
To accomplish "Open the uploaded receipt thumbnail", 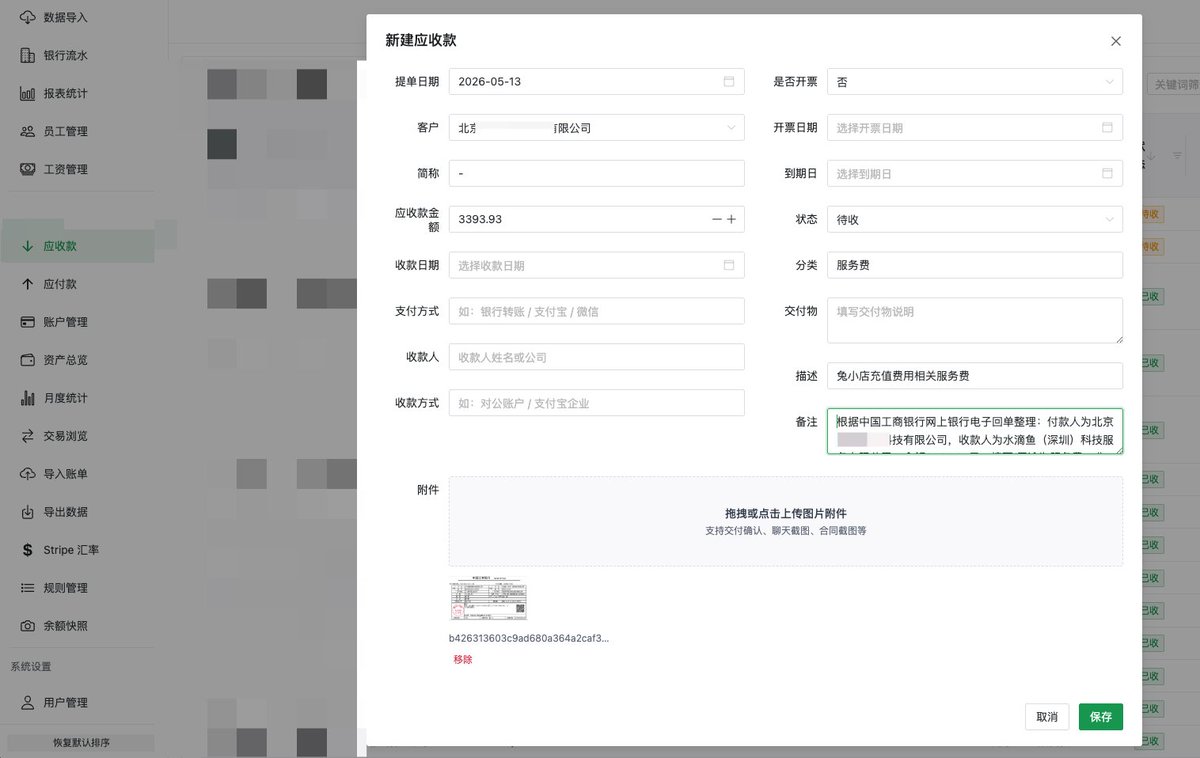I will [488, 599].
